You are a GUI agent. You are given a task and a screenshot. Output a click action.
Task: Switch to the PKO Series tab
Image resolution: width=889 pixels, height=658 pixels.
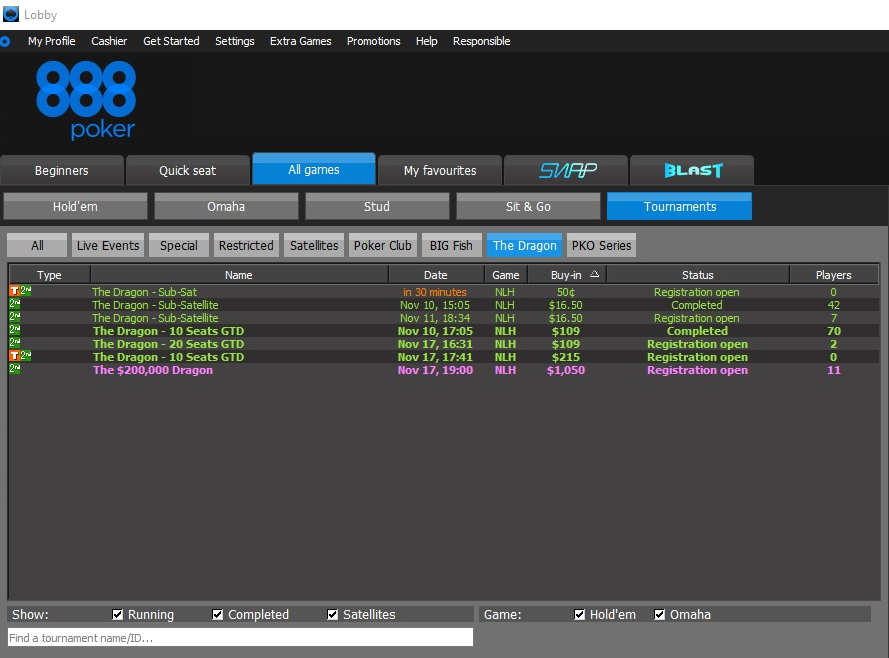tap(600, 245)
